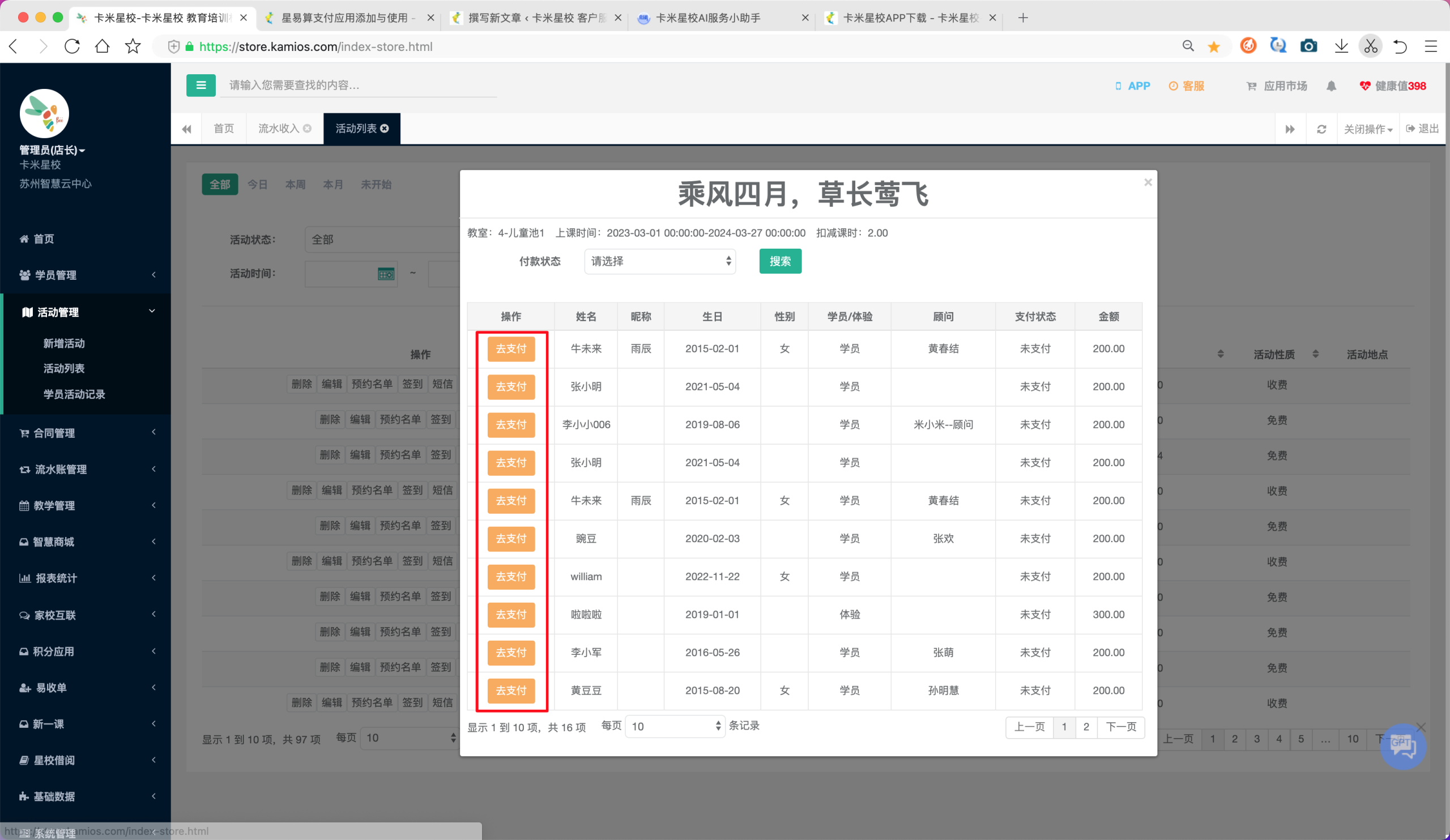The height and width of the screenshot is (840, 1450).
Task: Open the 管理员(店长) user dropdown
Action: 52,150
